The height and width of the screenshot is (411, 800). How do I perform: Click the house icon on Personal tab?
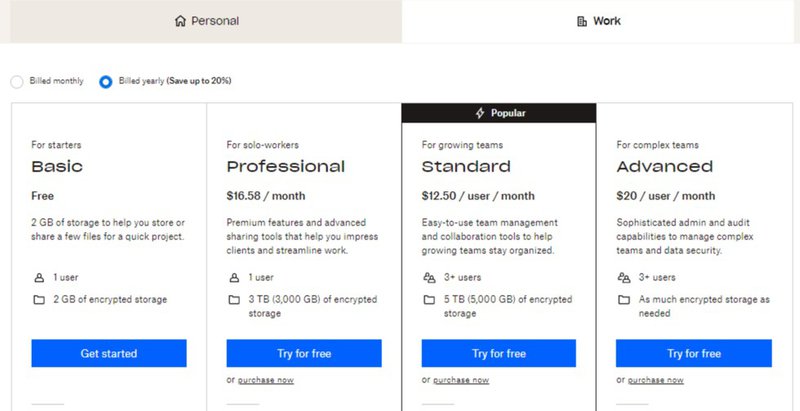click(180, 21)
